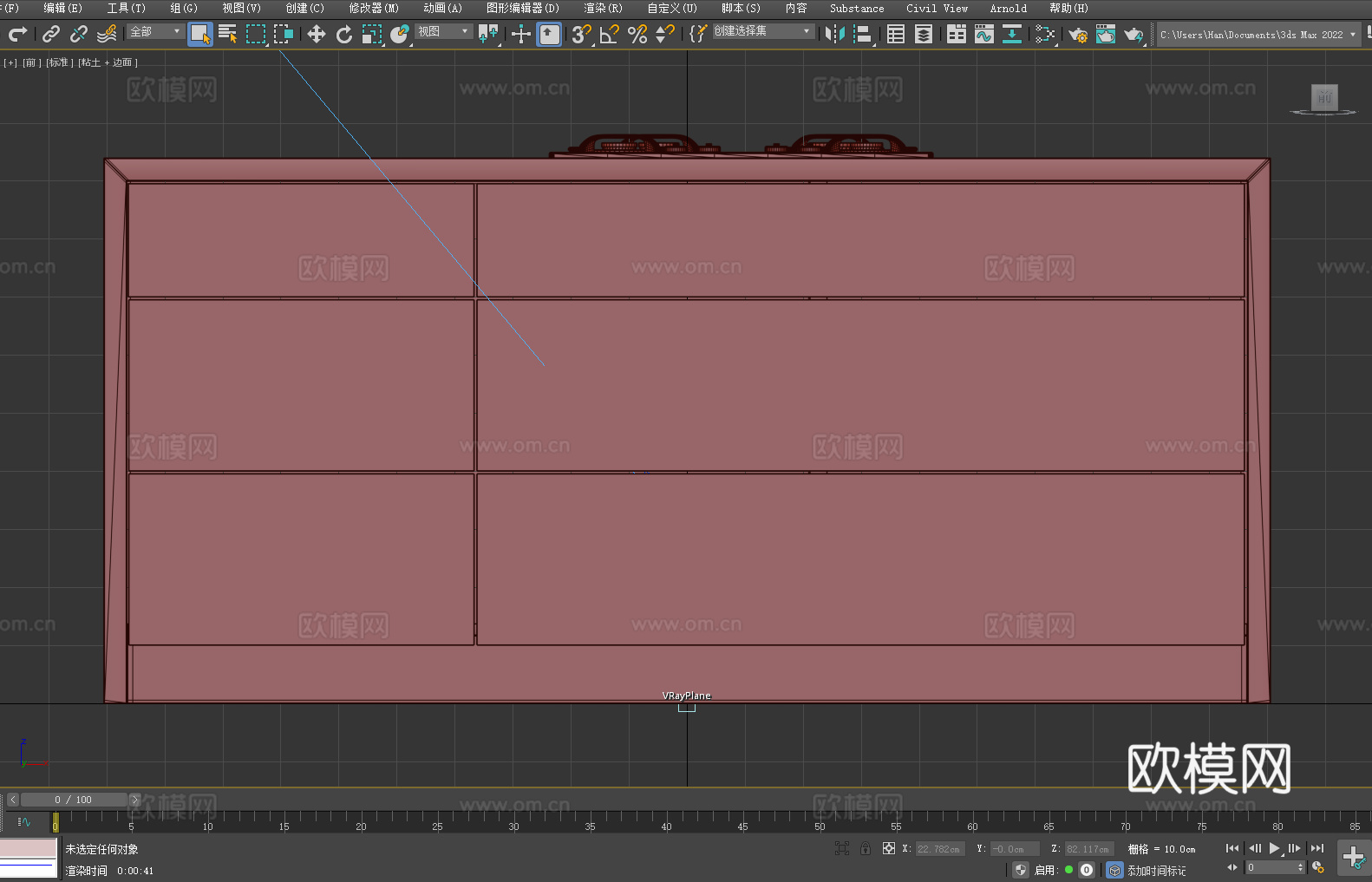Select the Move tool
Screen dimensions: 1372x882
pos(317,34)
